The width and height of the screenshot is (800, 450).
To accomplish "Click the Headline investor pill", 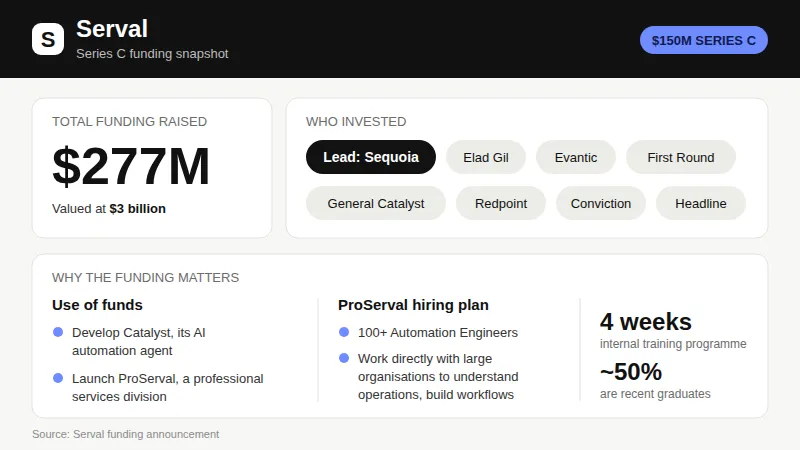I will pos(701,203).
